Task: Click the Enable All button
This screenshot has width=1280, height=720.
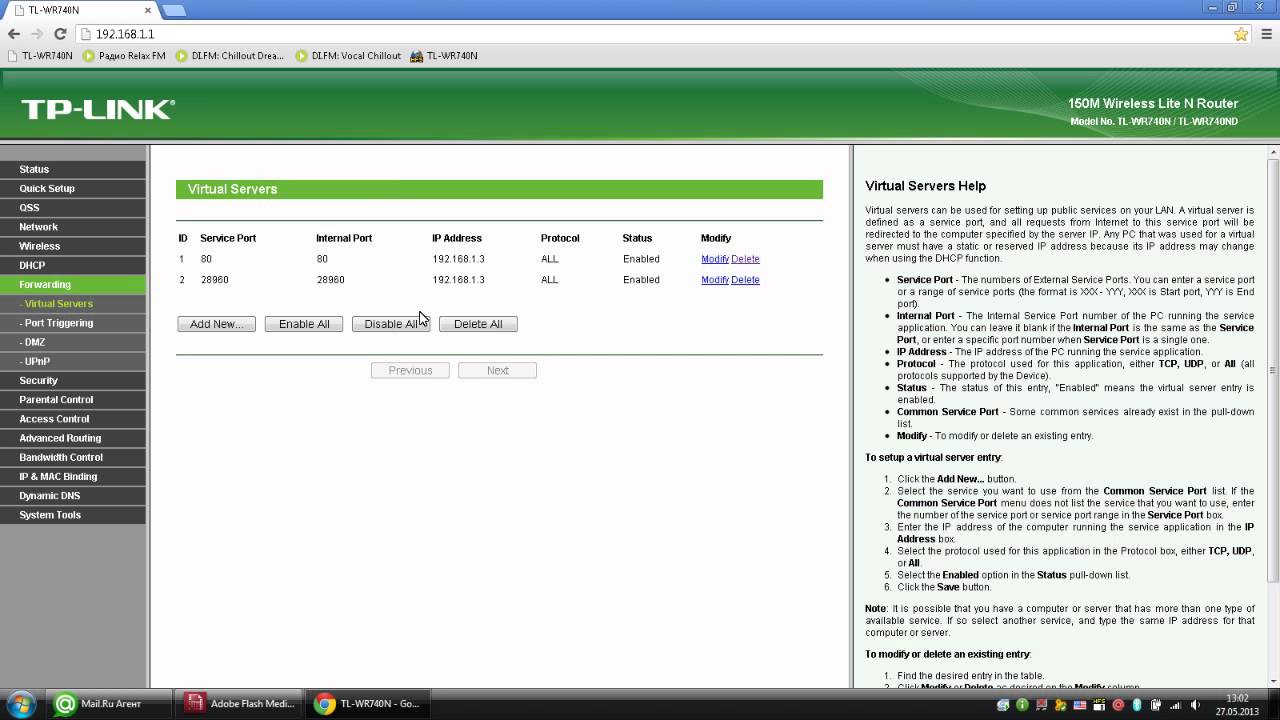Action: pos(304,324)
